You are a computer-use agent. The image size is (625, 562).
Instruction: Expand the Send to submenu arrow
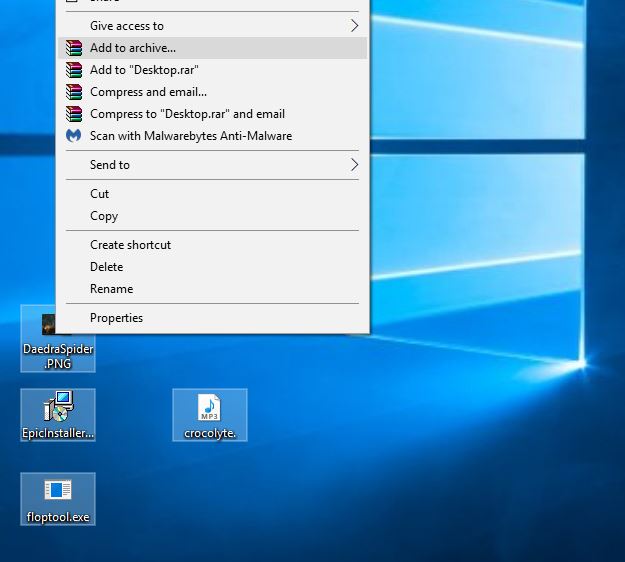pyautogui.click(x=354, y=165)
